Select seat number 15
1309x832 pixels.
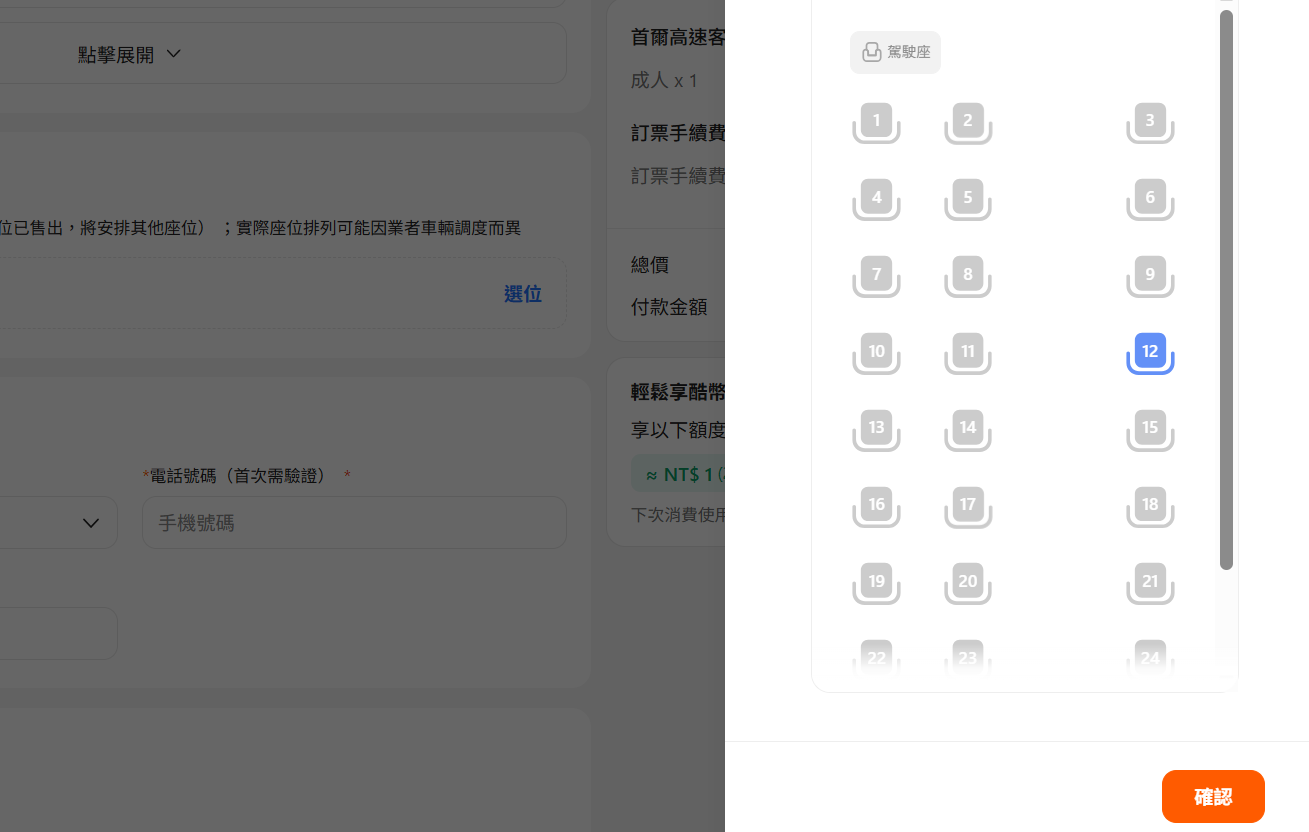click(1150, 429)
